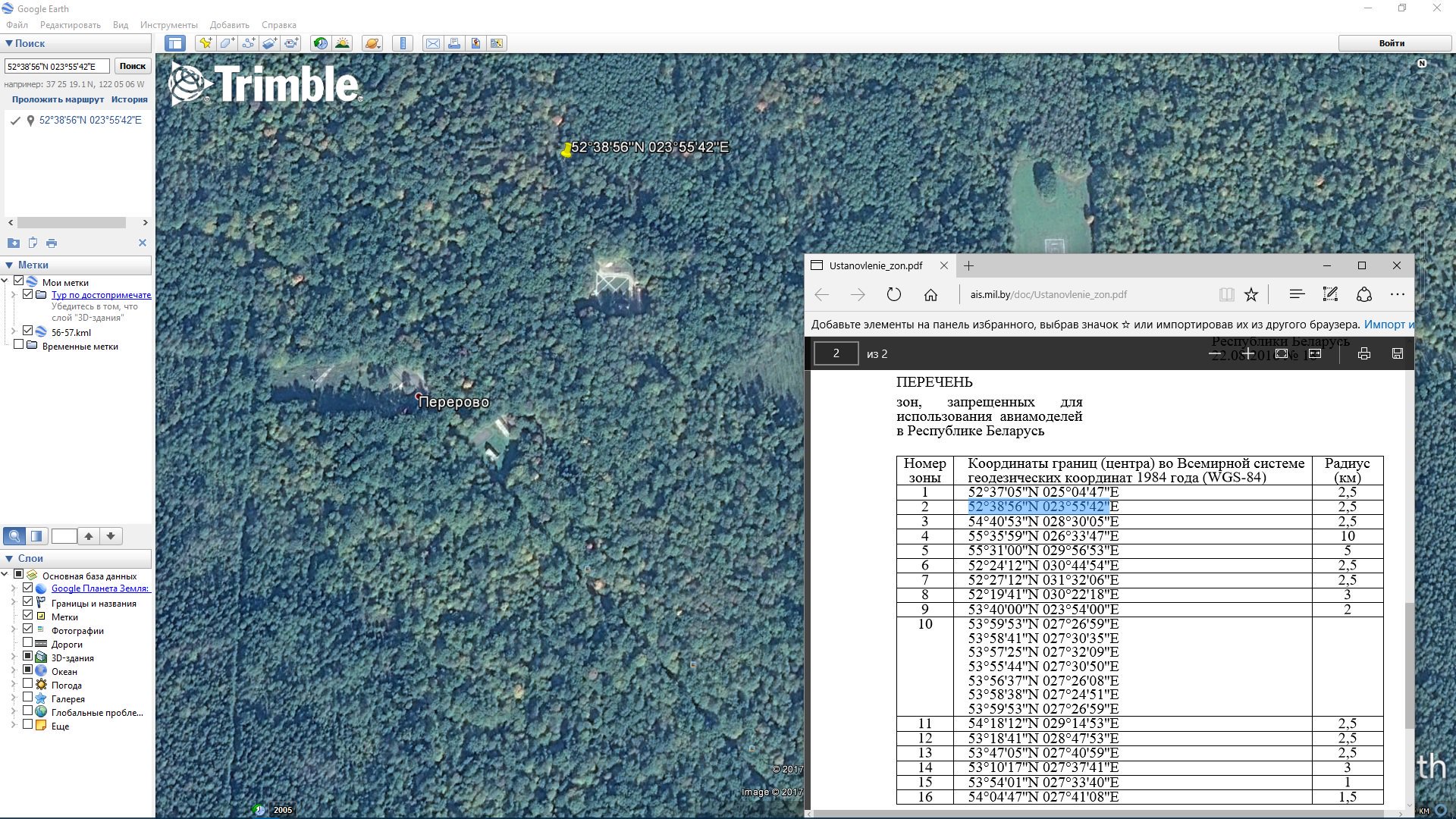Image resolution: width=1456 pixels, height=819 pixels.
Task: Save image using toolbar icon
Action: point(475,43)
